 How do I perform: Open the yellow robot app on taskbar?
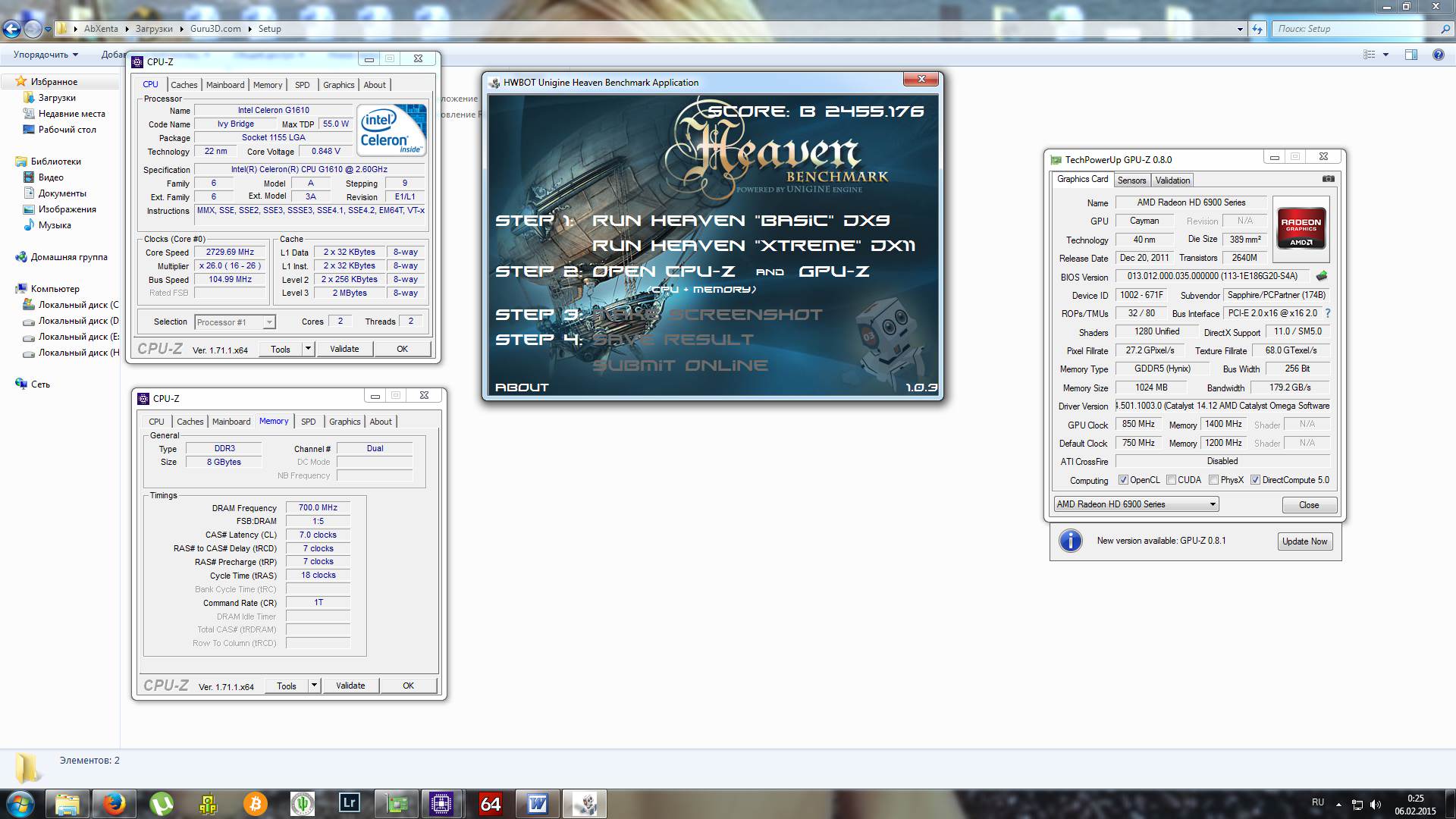[209, 804]
